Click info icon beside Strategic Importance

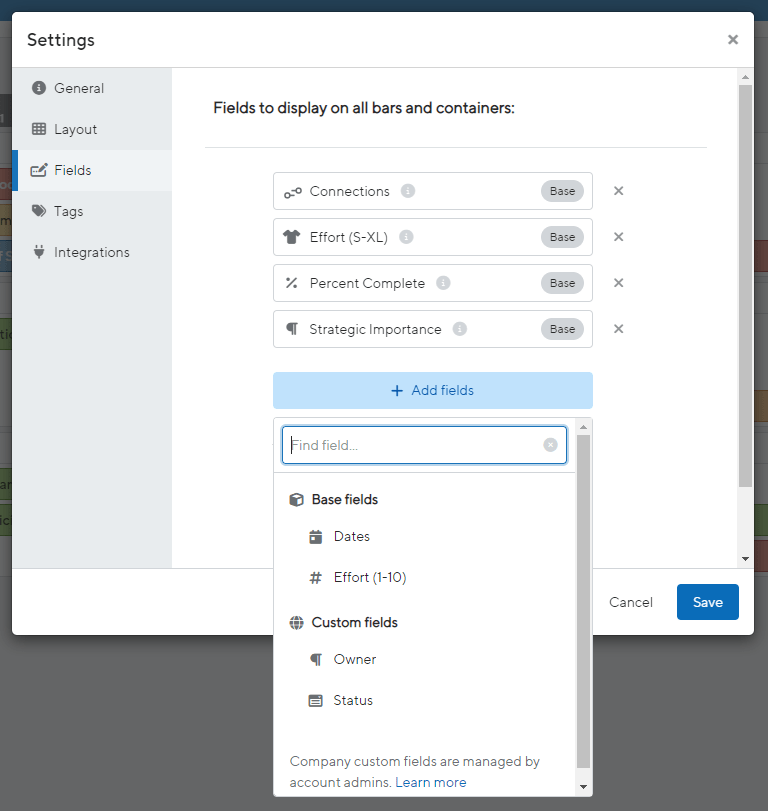coord(460,329)
